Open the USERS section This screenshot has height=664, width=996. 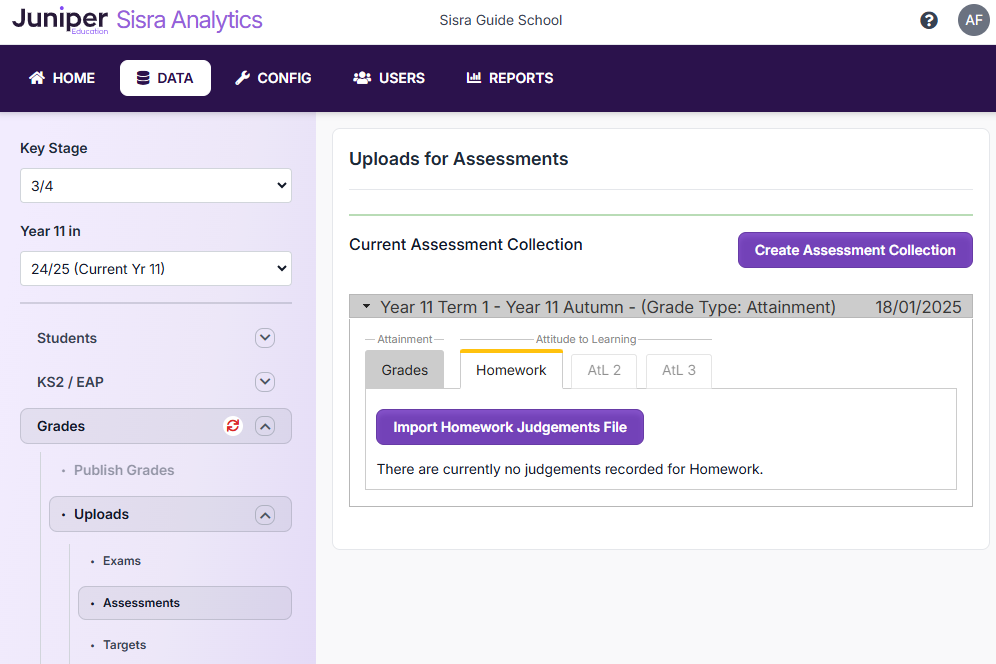click(389, 78)
